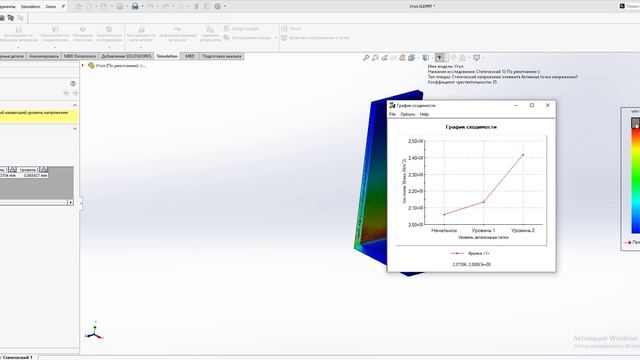Click the Print icon in quick access toolbar
Screen dimensions: 640x360
point(135,6)
